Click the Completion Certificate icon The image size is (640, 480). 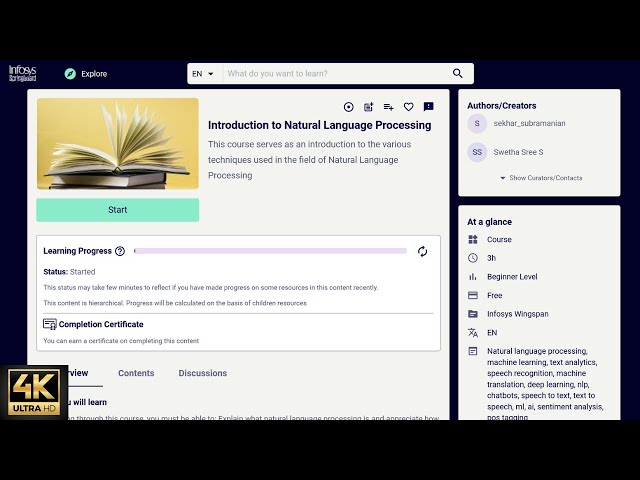[50, 324]
